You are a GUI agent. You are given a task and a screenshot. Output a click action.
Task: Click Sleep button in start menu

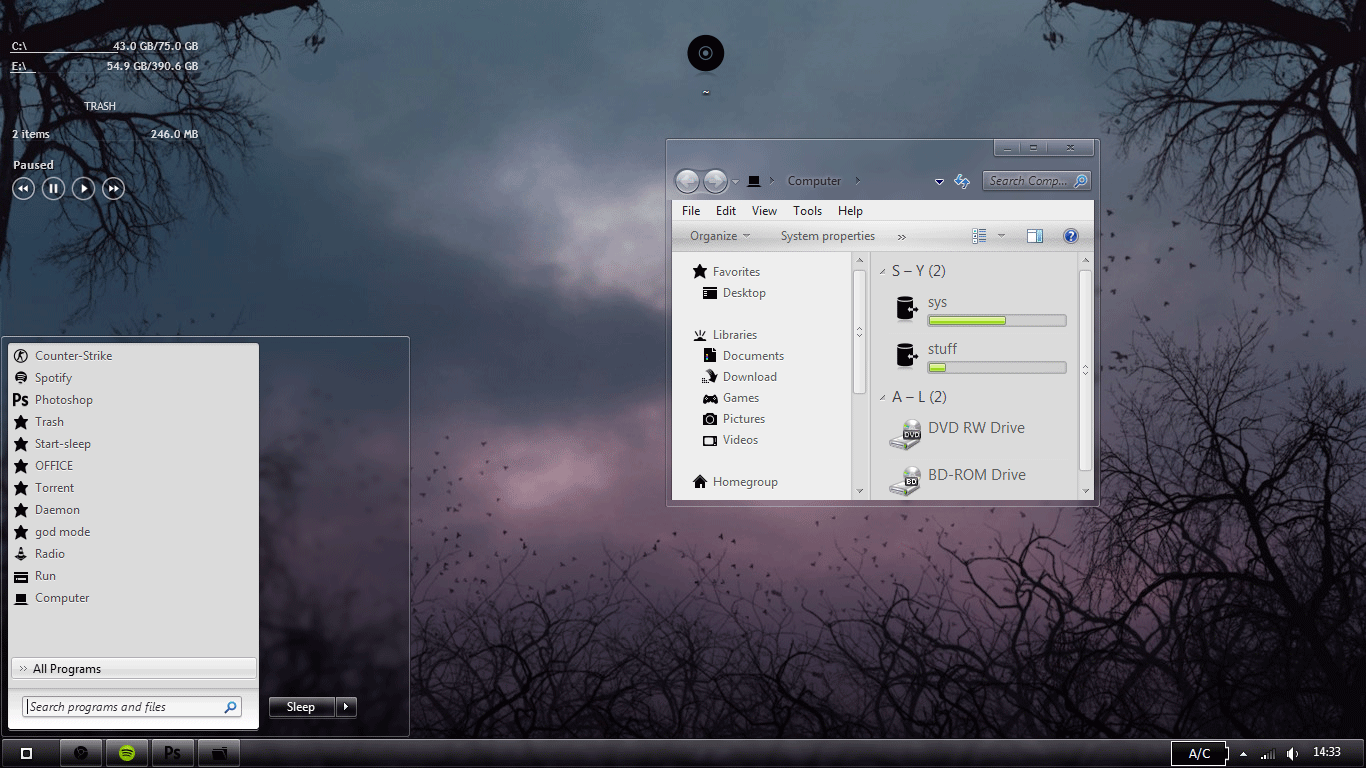click(301, 707)
